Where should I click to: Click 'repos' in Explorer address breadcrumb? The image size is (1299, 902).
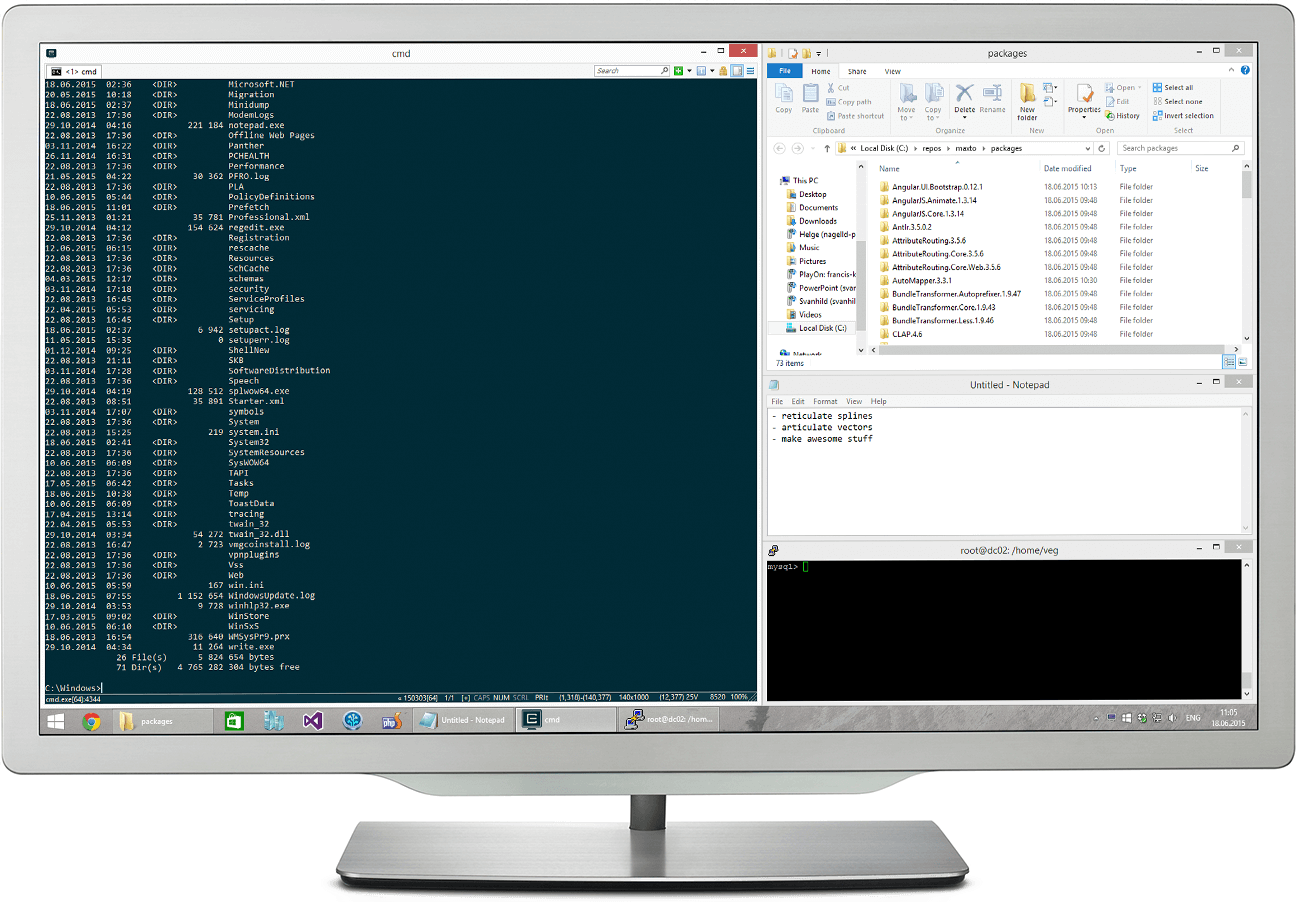coord(931,148)
